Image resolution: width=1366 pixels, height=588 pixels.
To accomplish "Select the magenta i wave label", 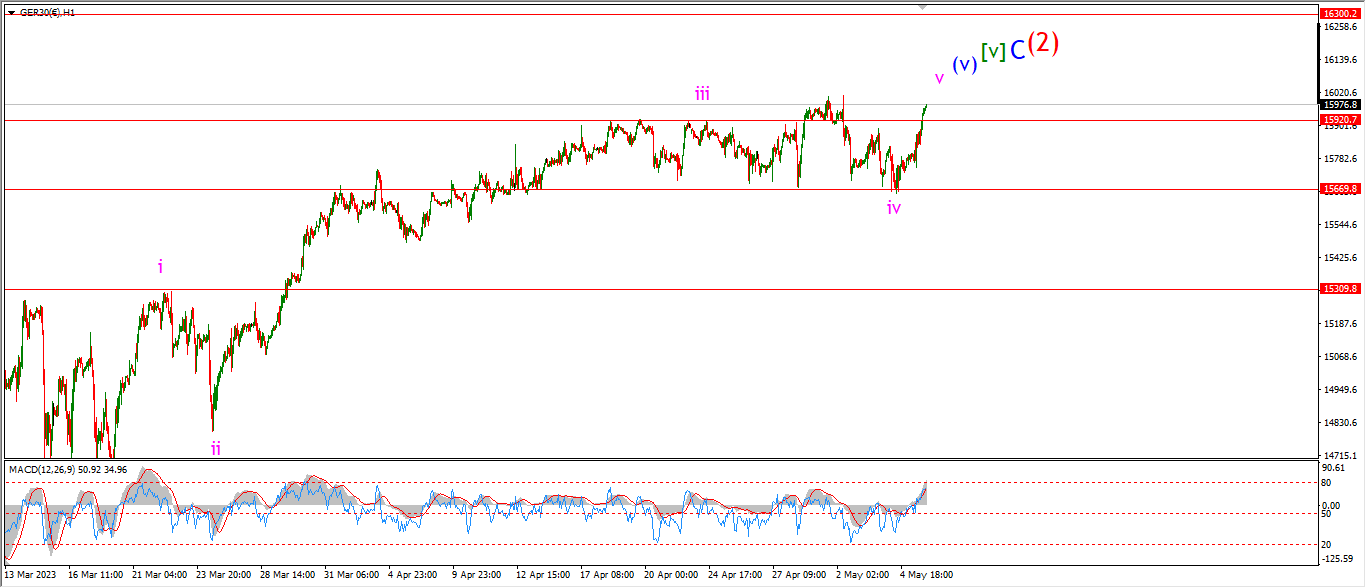I will click(160, 266).
